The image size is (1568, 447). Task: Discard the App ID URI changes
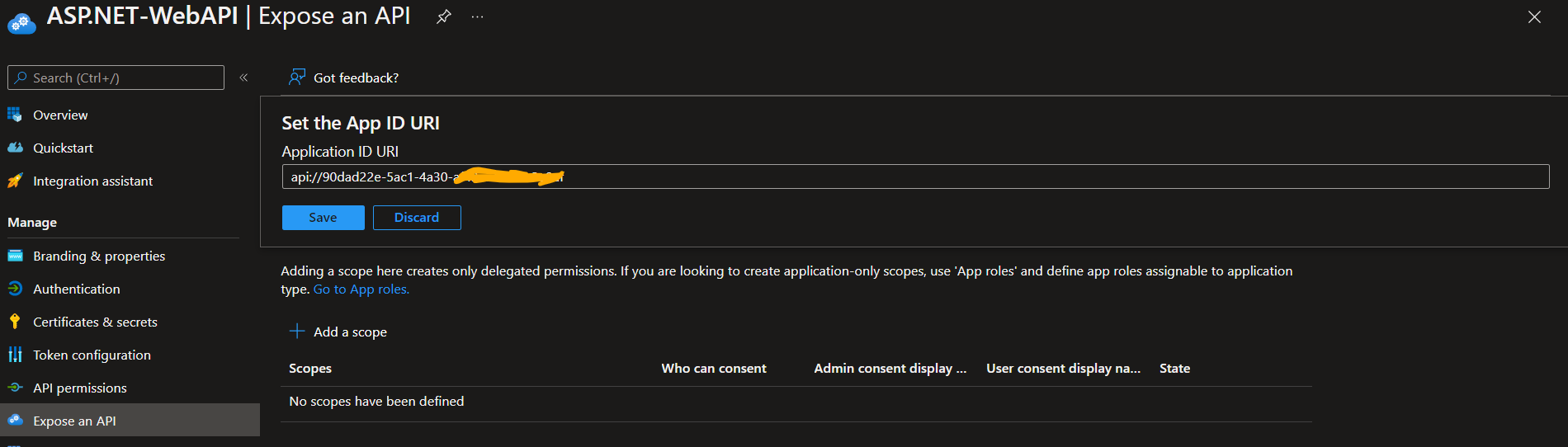pos(417,218)
